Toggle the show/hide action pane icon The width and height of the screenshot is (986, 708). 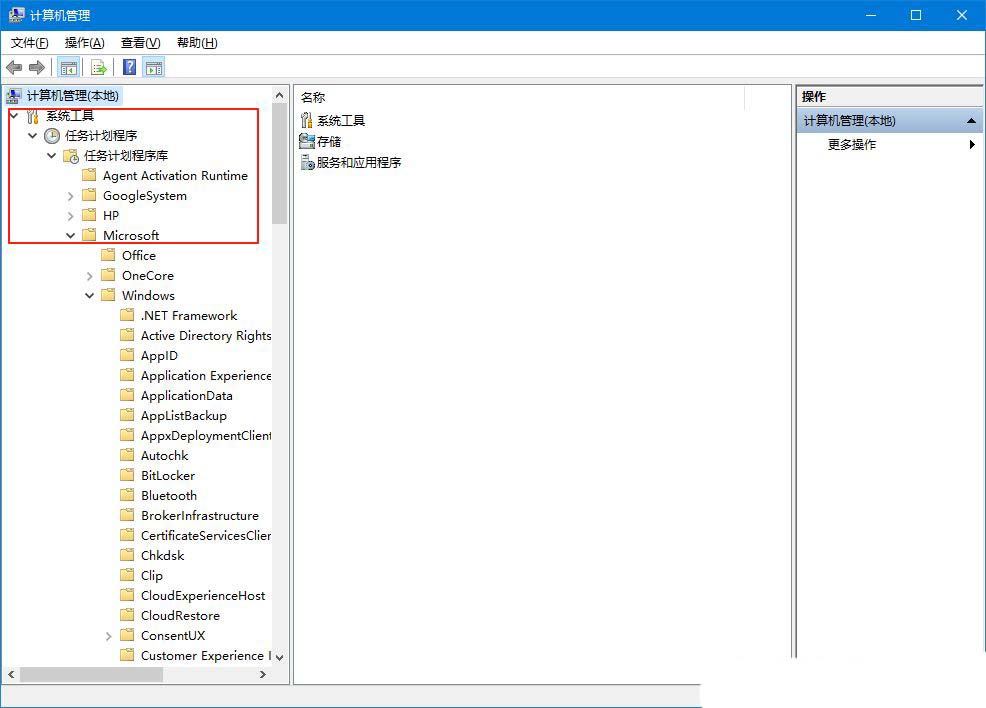click(154, 67)
